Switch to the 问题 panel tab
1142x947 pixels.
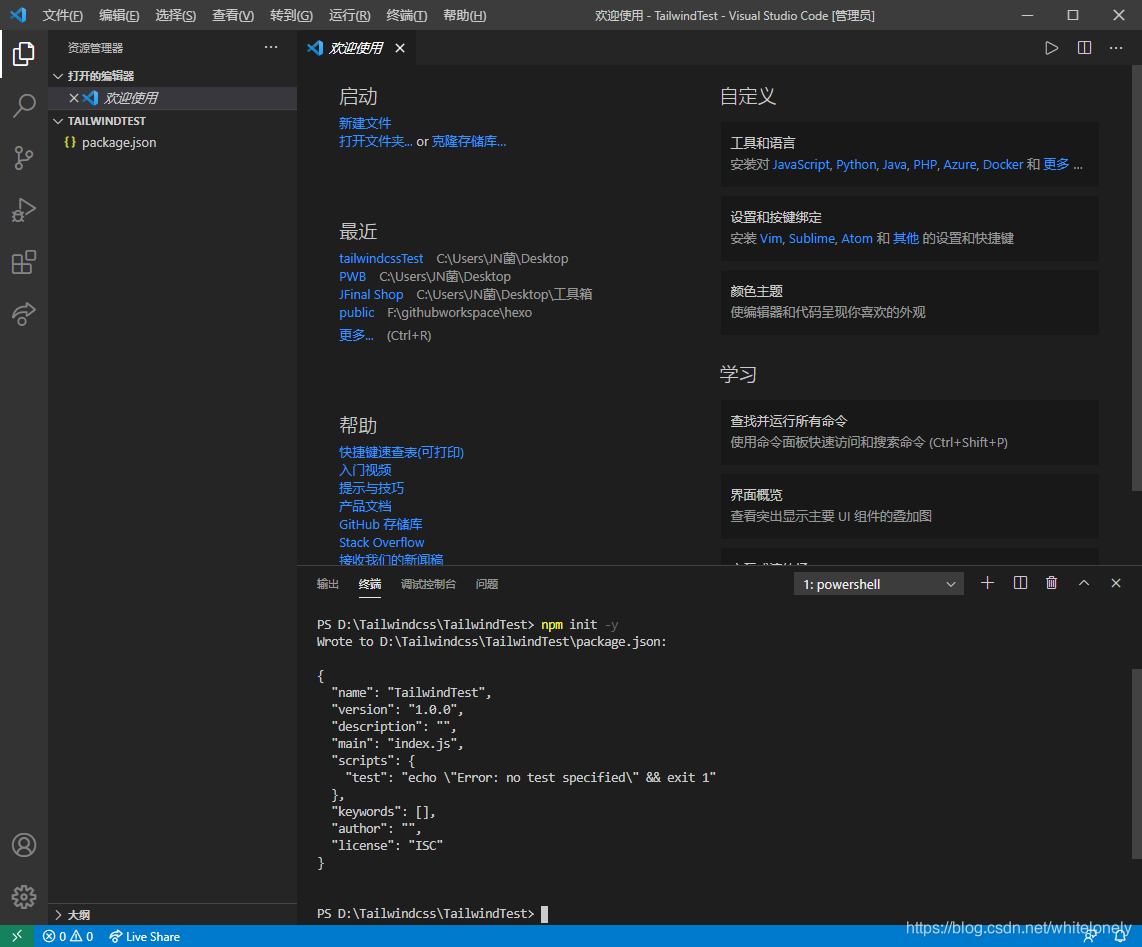[487, 584]
